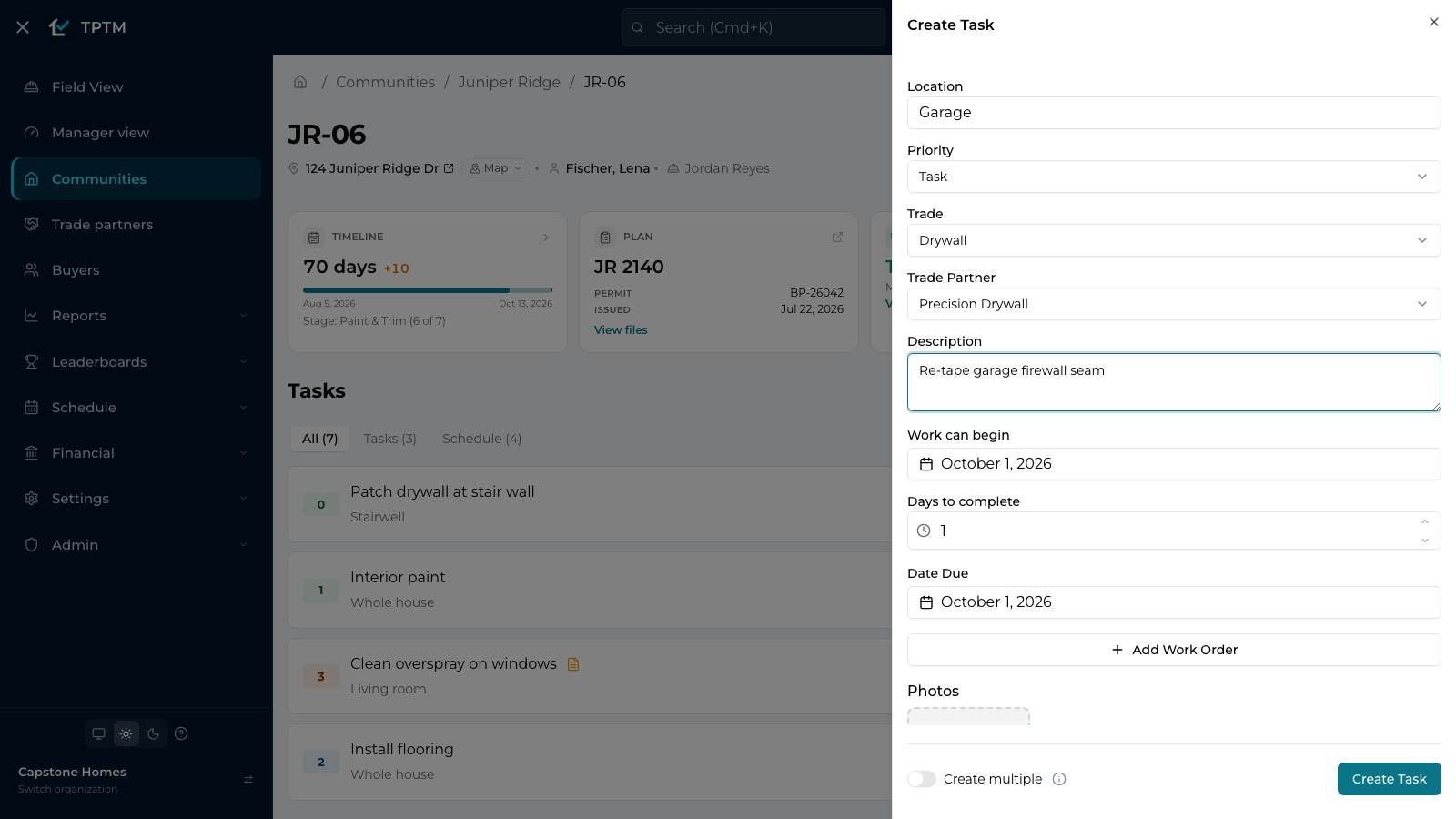The image size is (1456, 819).
Task: Click the Location input field
Action: click(x=1174, y=113)
